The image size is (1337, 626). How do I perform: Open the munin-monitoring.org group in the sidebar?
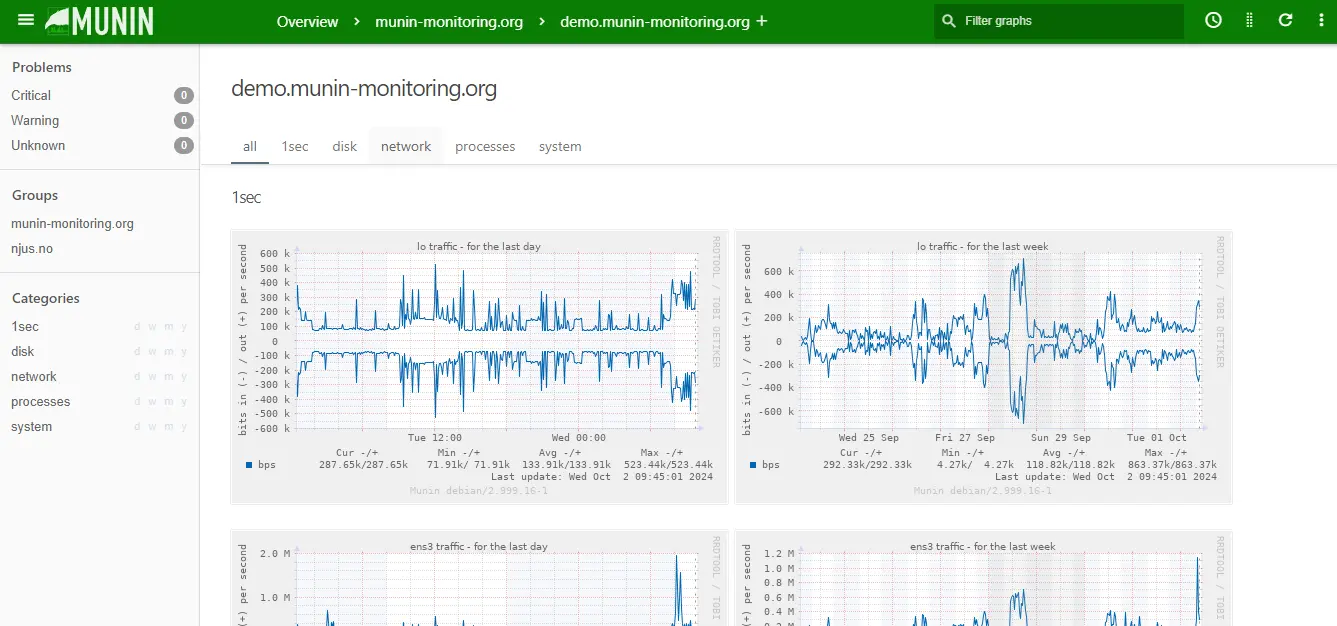(72, 224)
